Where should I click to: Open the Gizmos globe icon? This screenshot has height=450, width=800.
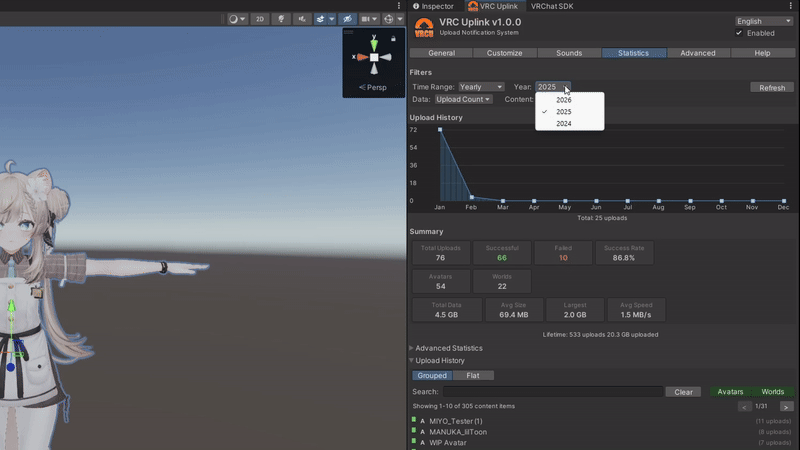(x=389, y=19)
